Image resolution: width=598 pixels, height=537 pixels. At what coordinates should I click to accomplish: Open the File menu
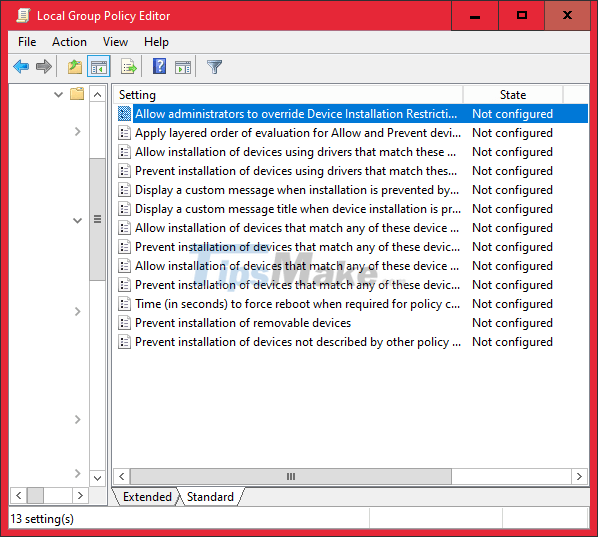[27, 42]
